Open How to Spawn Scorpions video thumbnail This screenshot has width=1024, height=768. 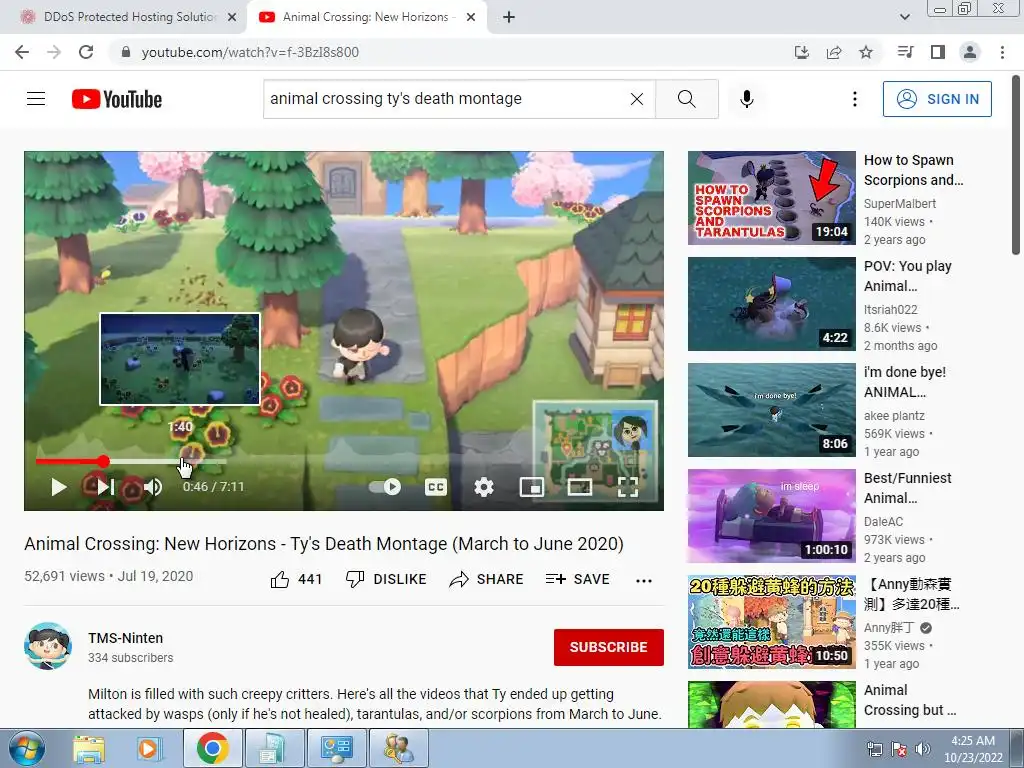pos(771,198)
